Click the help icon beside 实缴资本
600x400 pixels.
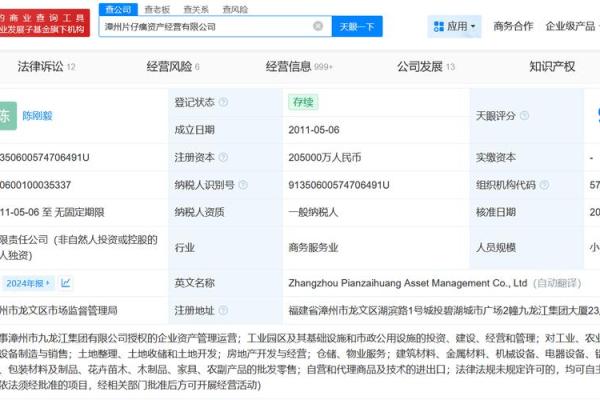526,157
